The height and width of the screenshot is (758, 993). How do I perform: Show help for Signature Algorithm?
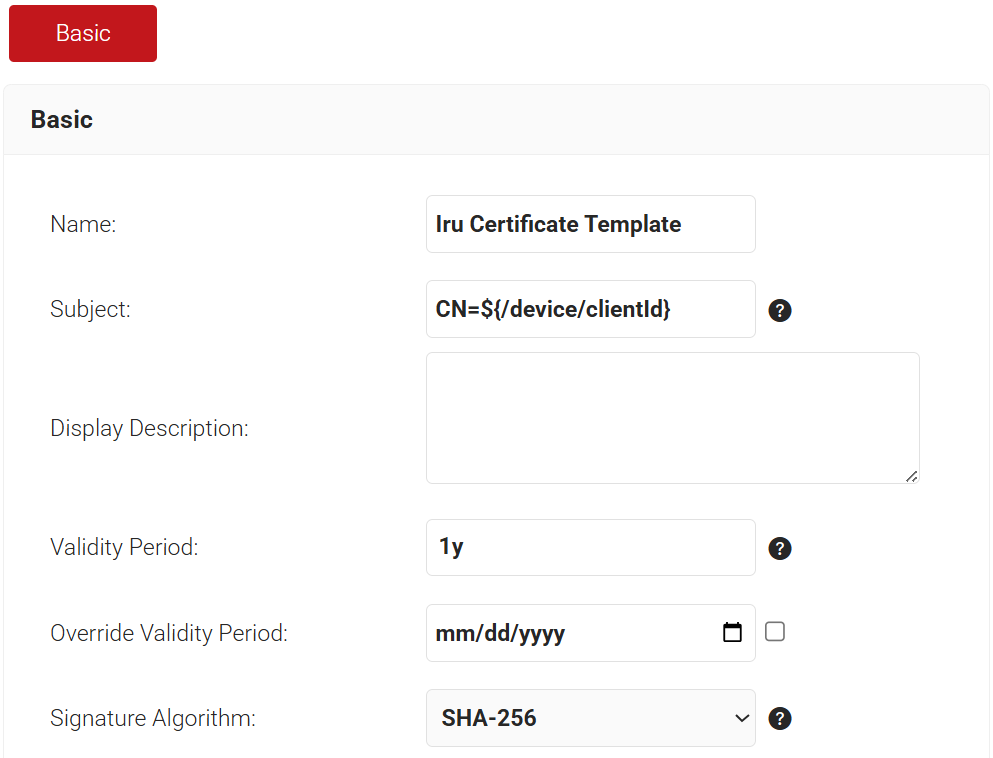point(780,719)
